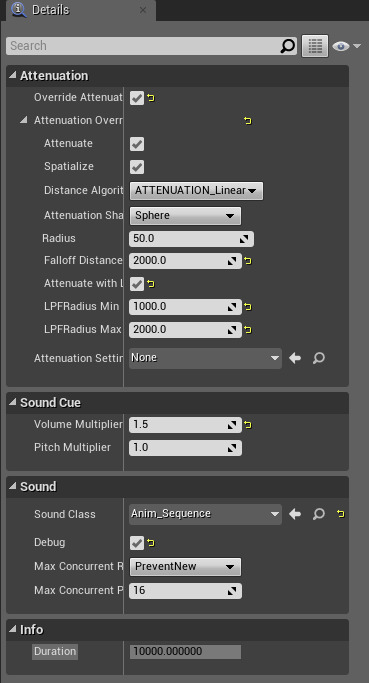Image resolution: width=369 pixels, height=683 pixels.
Task: Open the Max Concurrent Resolution Rule dropdown
Action: [x=185, y=567]
